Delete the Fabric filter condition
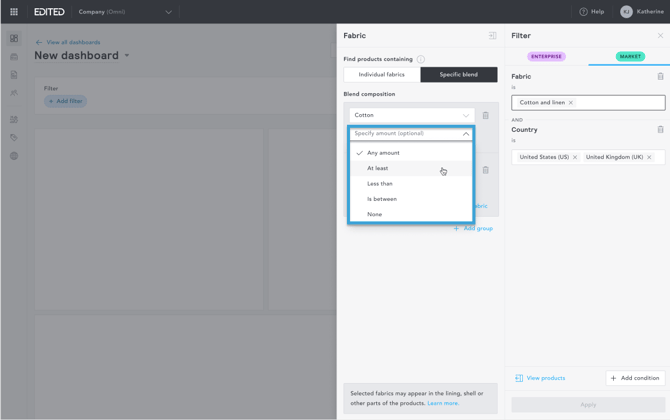The image size is (670, 420). click(660, 76)
